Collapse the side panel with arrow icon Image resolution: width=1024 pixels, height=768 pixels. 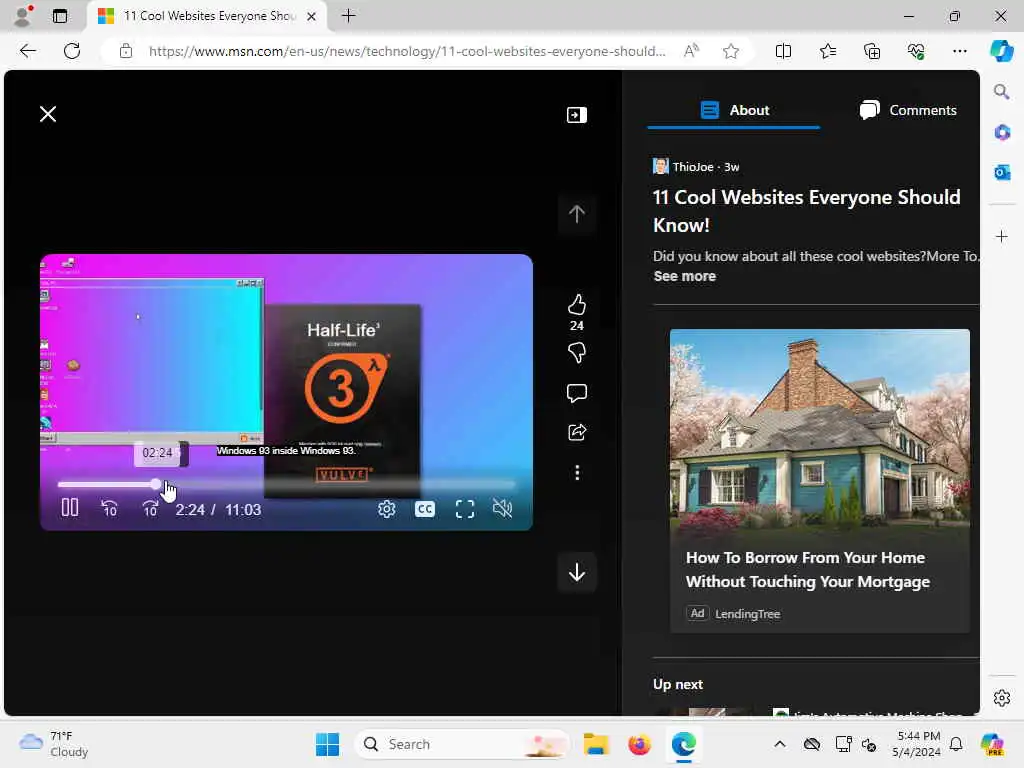point(577,115)
